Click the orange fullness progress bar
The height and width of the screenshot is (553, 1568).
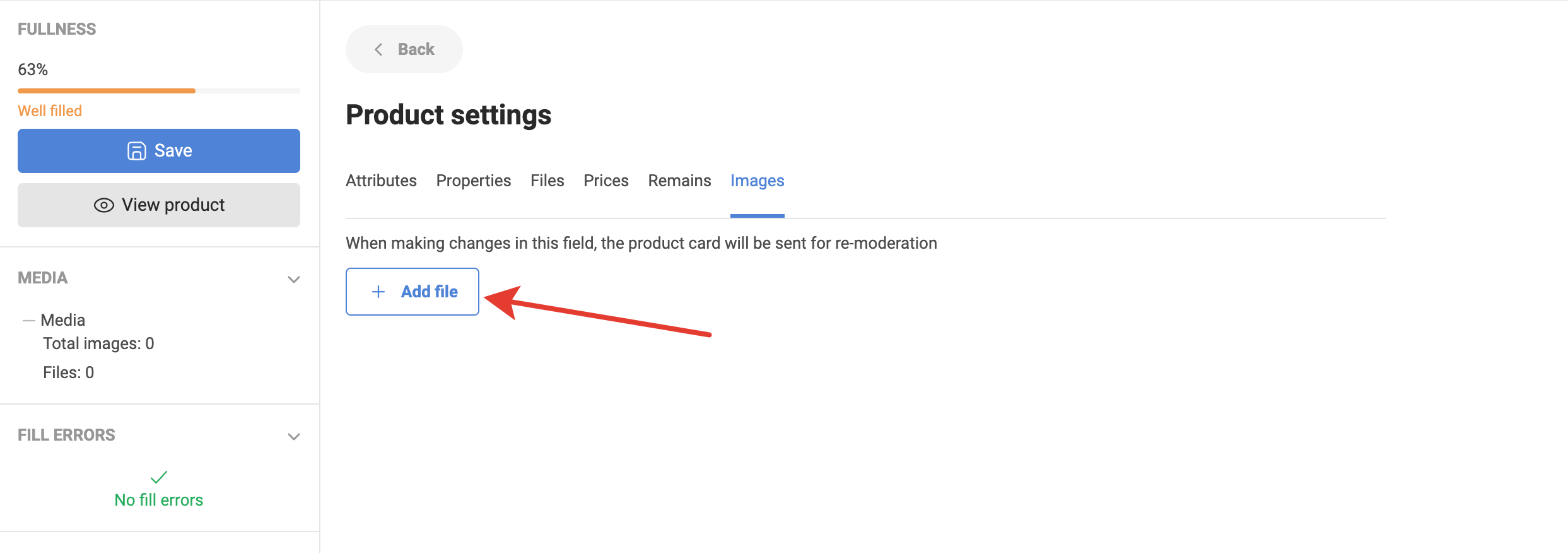(x=107, y=91)
